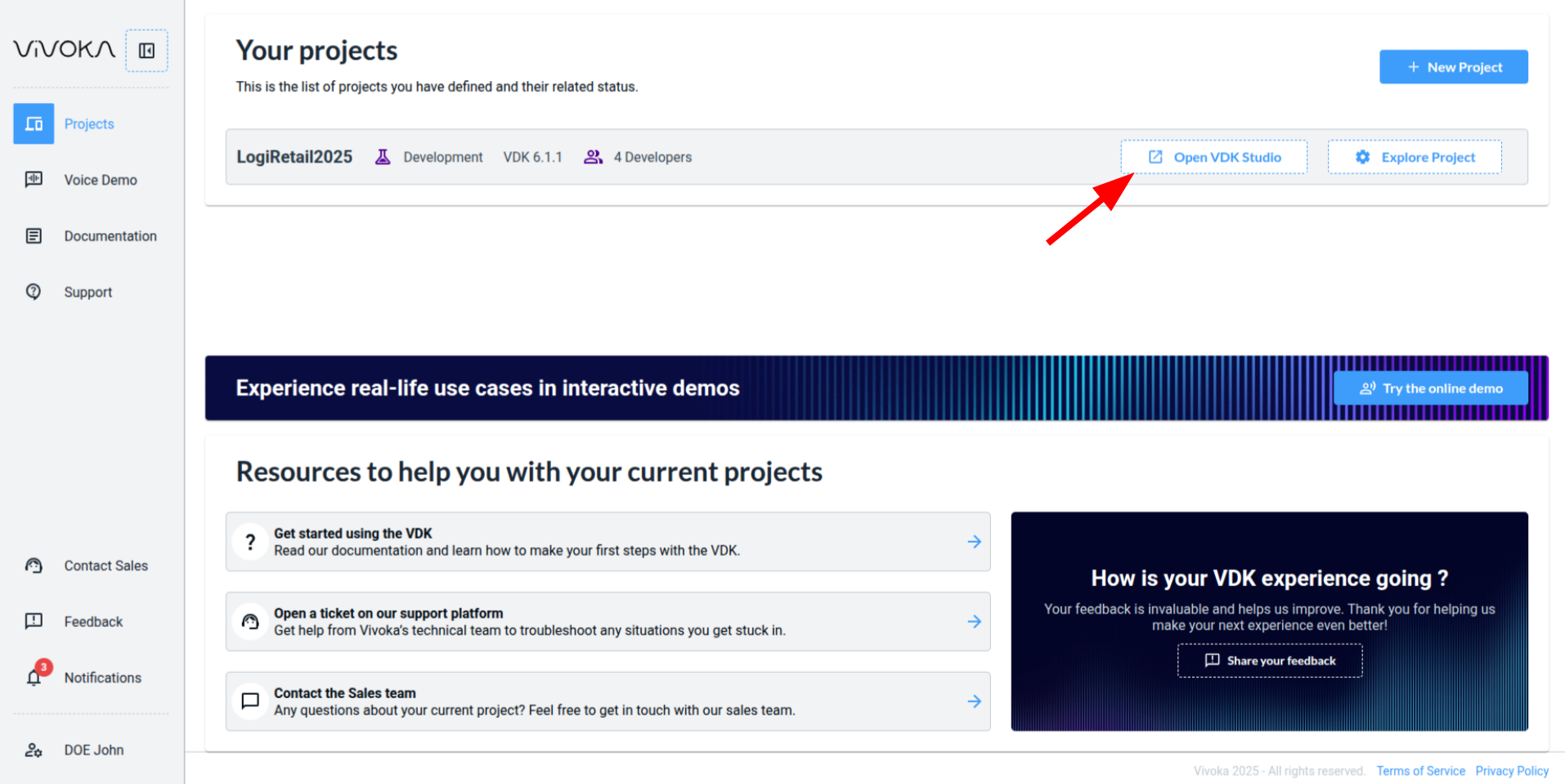Open VDK Studio for LogiRetail2025
Viewport: 1565px width, 784px height.
[x=1213, y=156]
